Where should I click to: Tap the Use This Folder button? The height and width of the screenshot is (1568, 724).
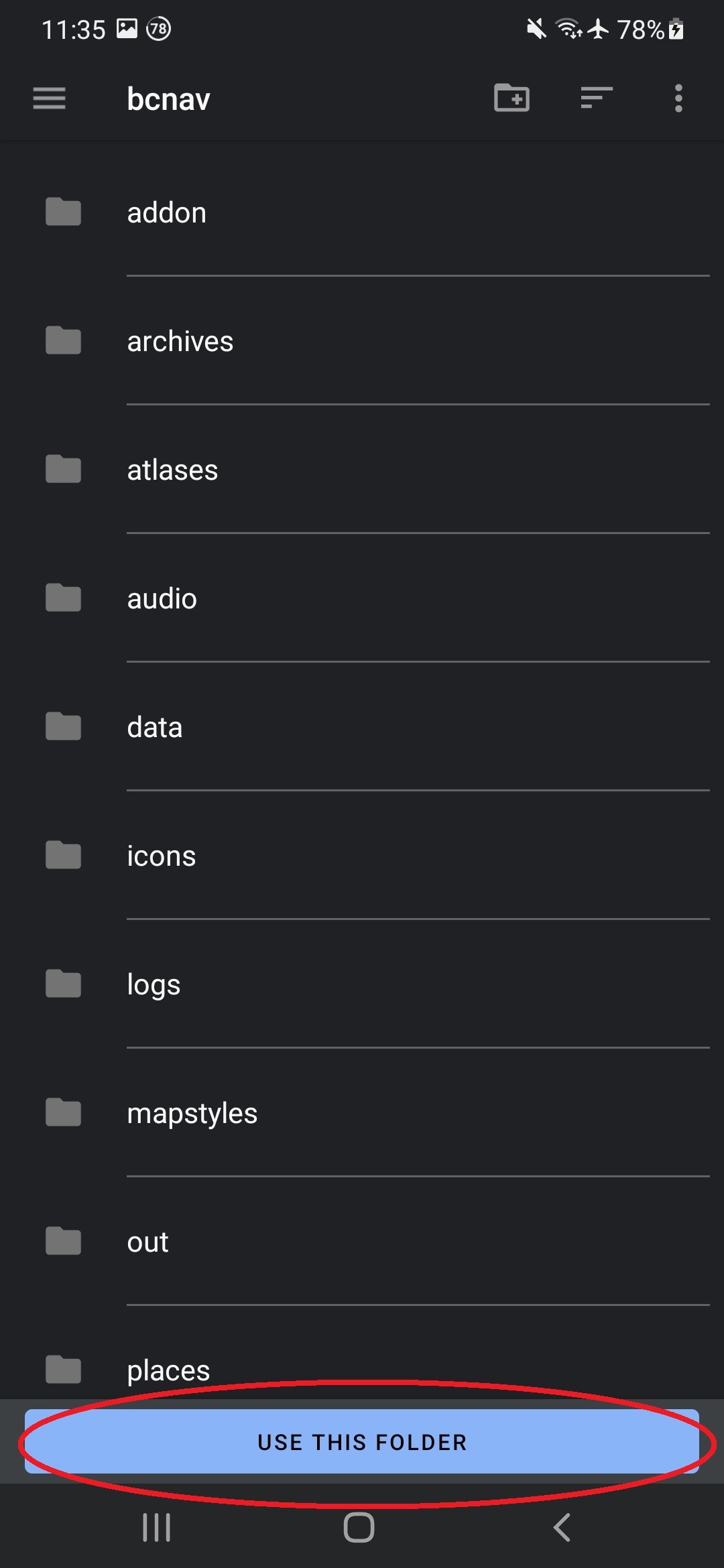[x=362, y=1441]
